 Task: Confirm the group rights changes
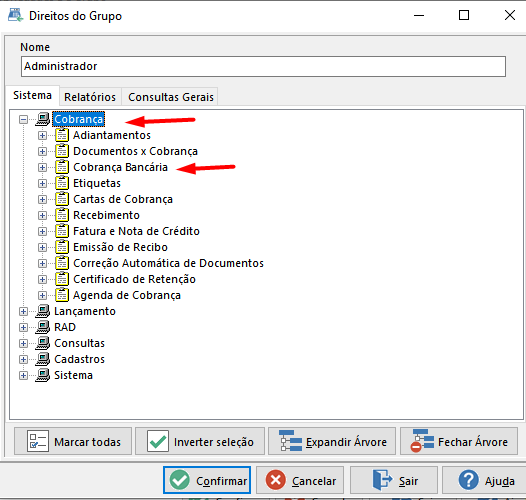tap(207, 480)
